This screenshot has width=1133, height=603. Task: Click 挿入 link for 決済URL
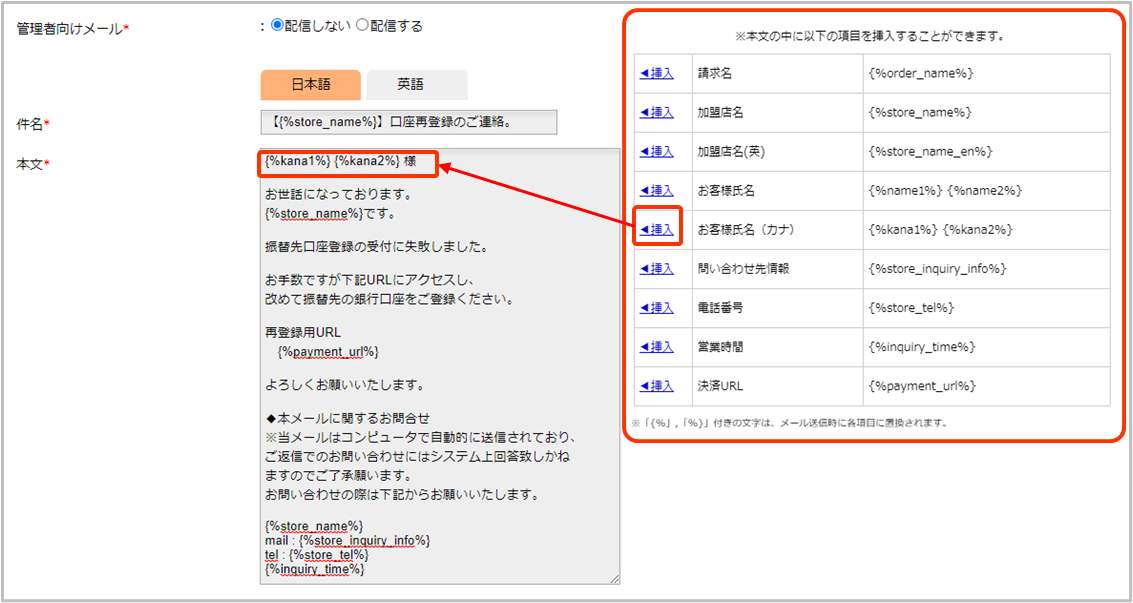point(656,386)
